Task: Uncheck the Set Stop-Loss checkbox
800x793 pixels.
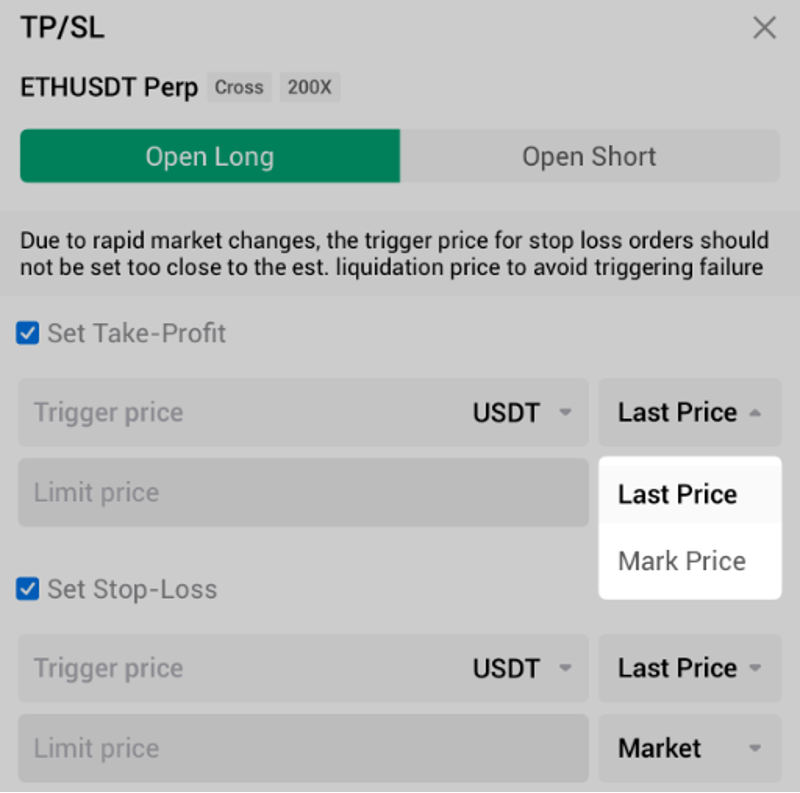Action: coord(28,589)
